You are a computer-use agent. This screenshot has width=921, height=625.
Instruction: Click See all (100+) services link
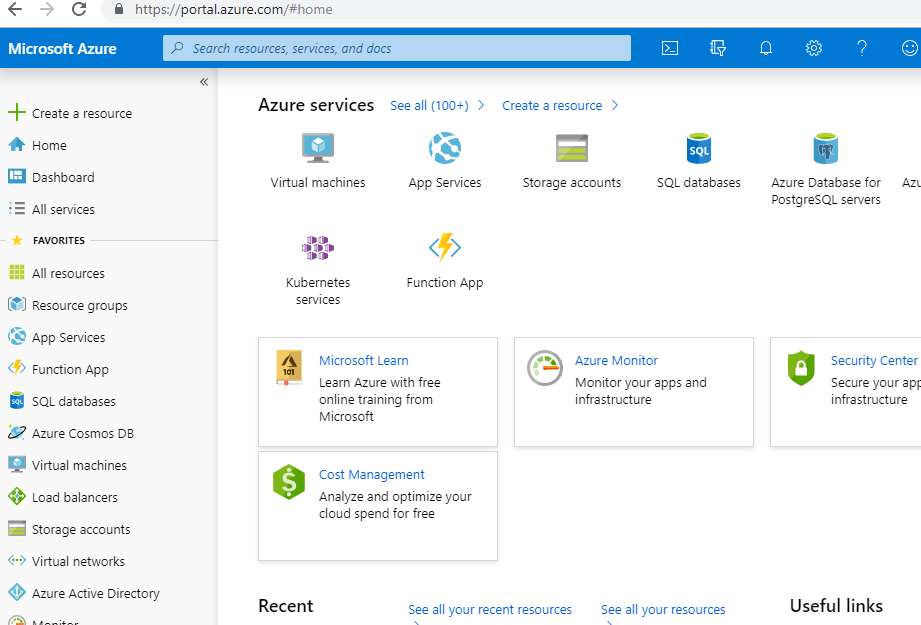(429, 106)
